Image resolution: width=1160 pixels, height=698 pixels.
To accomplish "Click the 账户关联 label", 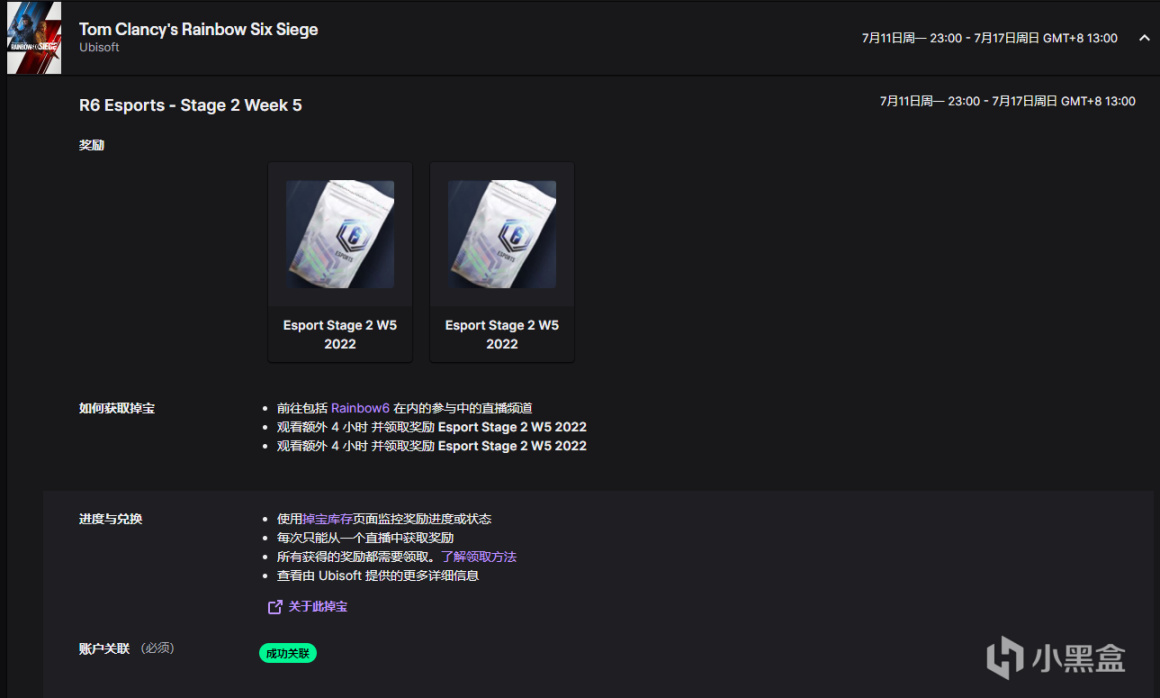I will [104, 648].
